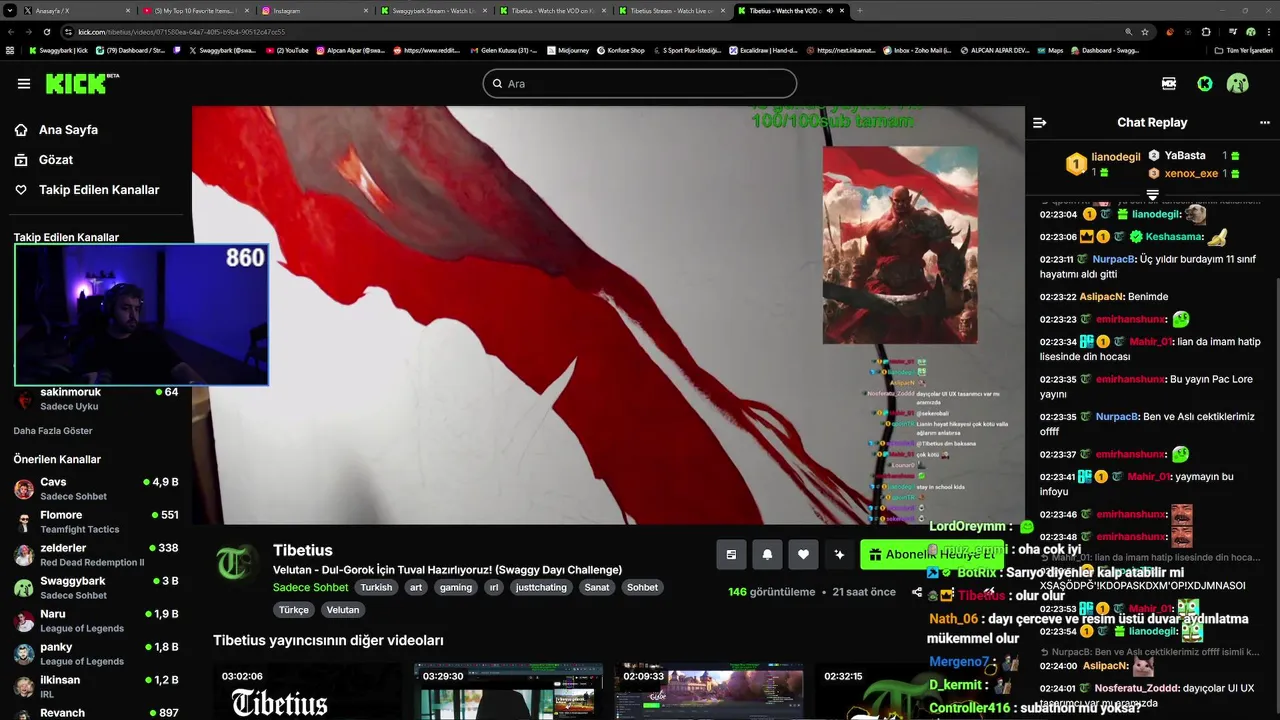Select the art tag
The height and width of the screenshot is (720, 1280).
416,588
